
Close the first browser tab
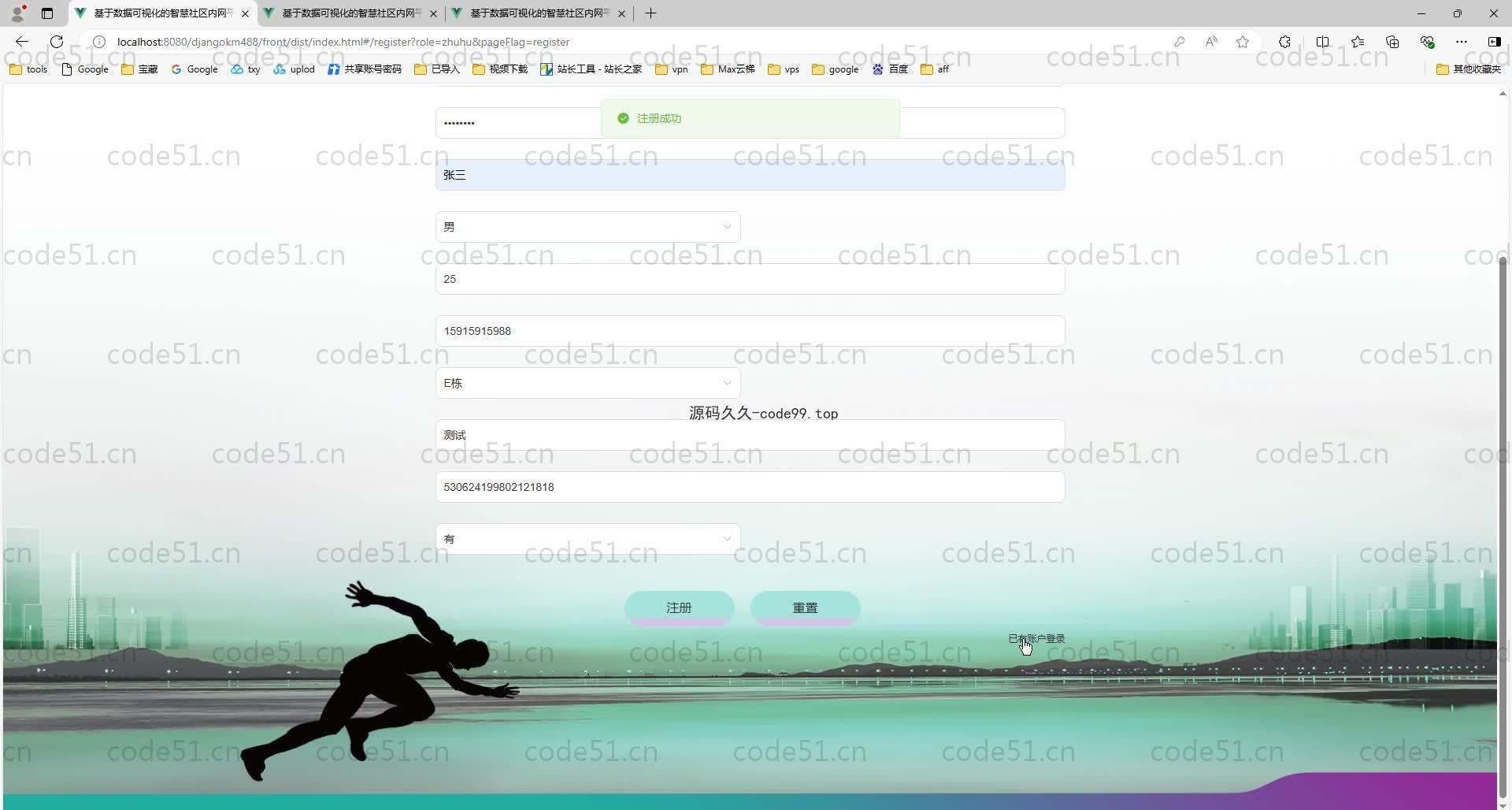coord(245,13)
